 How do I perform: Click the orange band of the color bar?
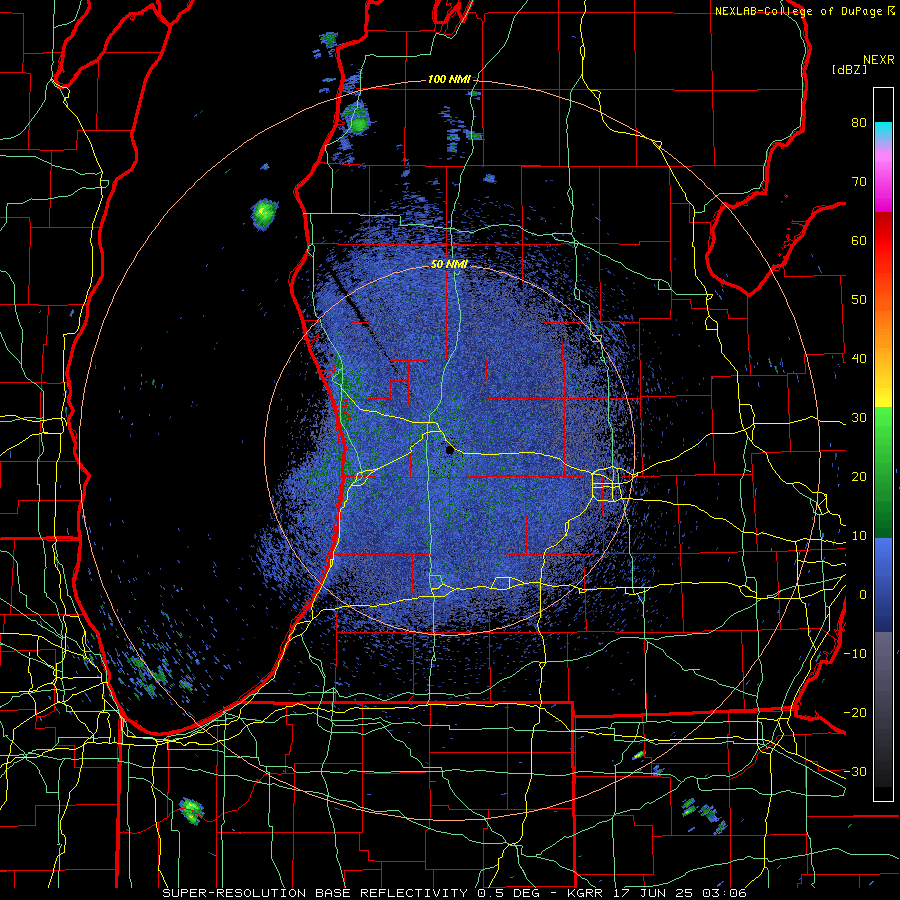(x=883, y=327)
